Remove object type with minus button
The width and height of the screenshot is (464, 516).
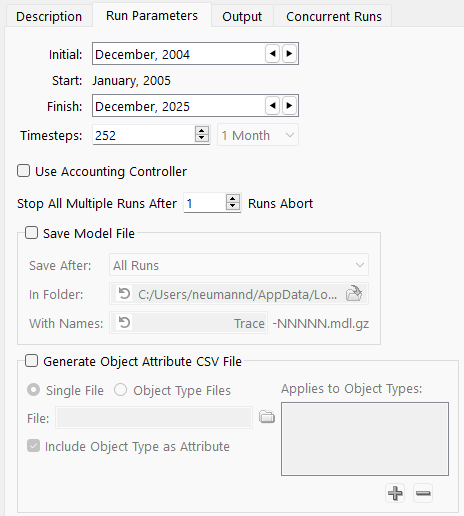click(423, 493)
